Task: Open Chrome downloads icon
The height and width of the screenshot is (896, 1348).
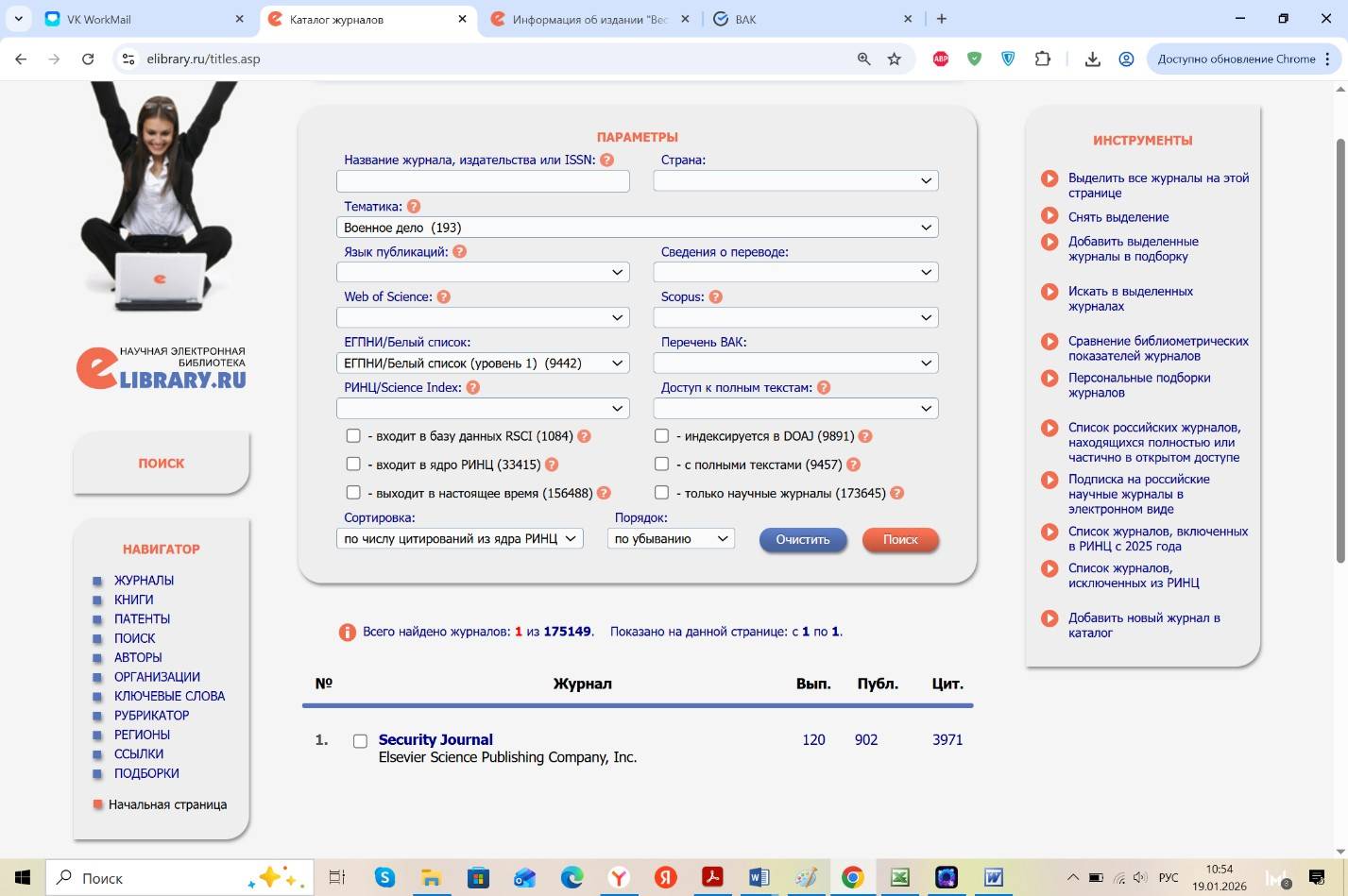Action: (1092, 59)
